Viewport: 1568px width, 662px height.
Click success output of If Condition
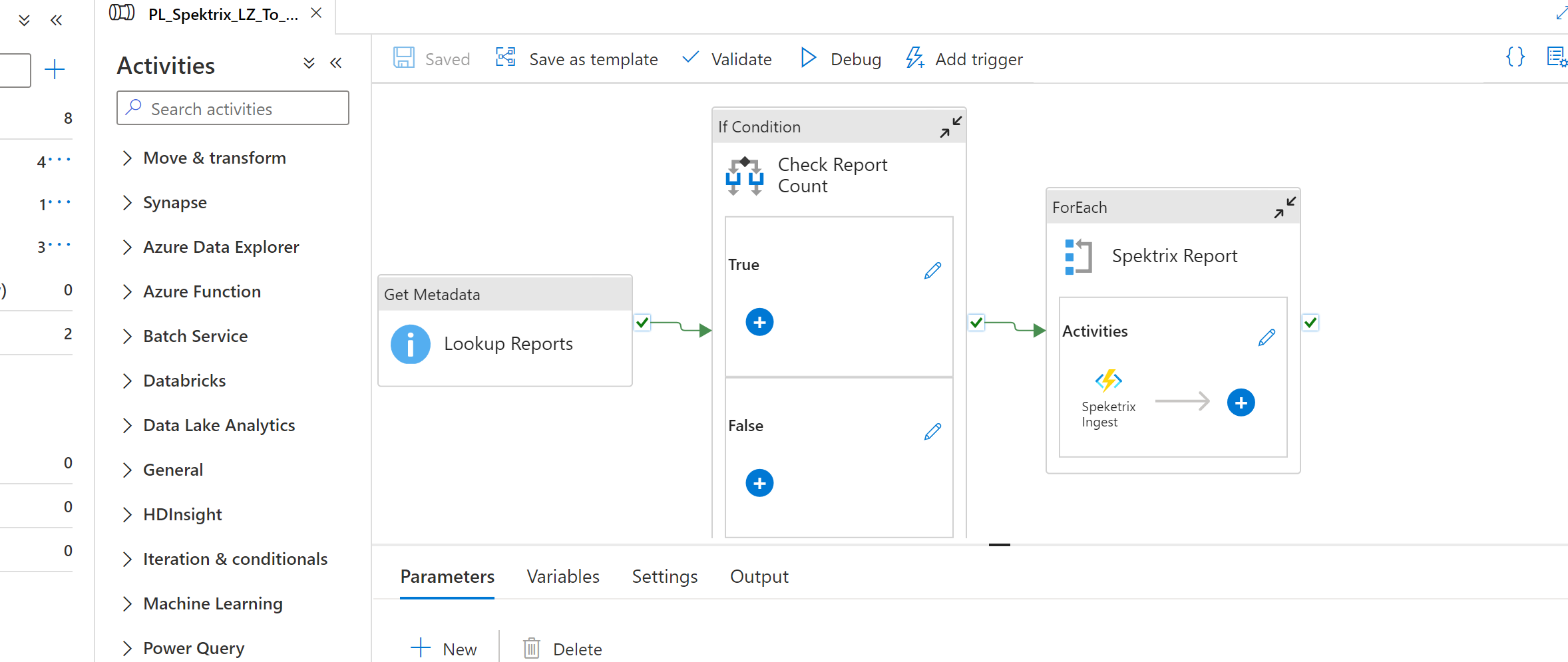pyautogui.click(x=976, y=323)
